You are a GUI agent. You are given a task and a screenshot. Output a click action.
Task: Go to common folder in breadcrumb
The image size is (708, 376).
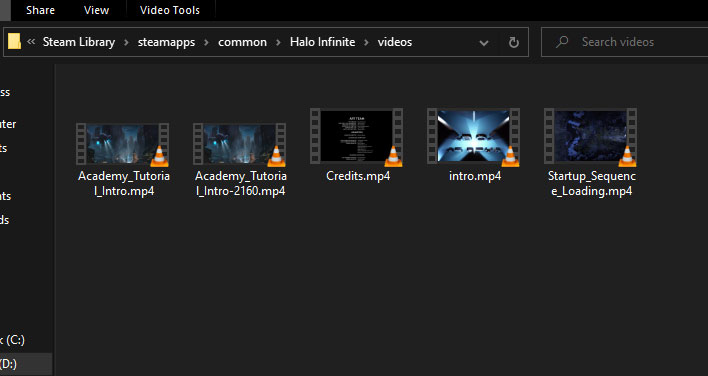tap(242, 42)
